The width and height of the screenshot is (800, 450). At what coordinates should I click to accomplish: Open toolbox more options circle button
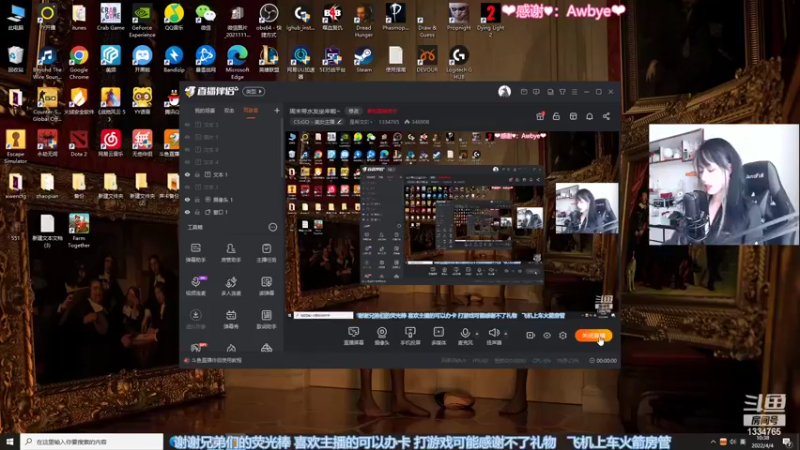272,227
